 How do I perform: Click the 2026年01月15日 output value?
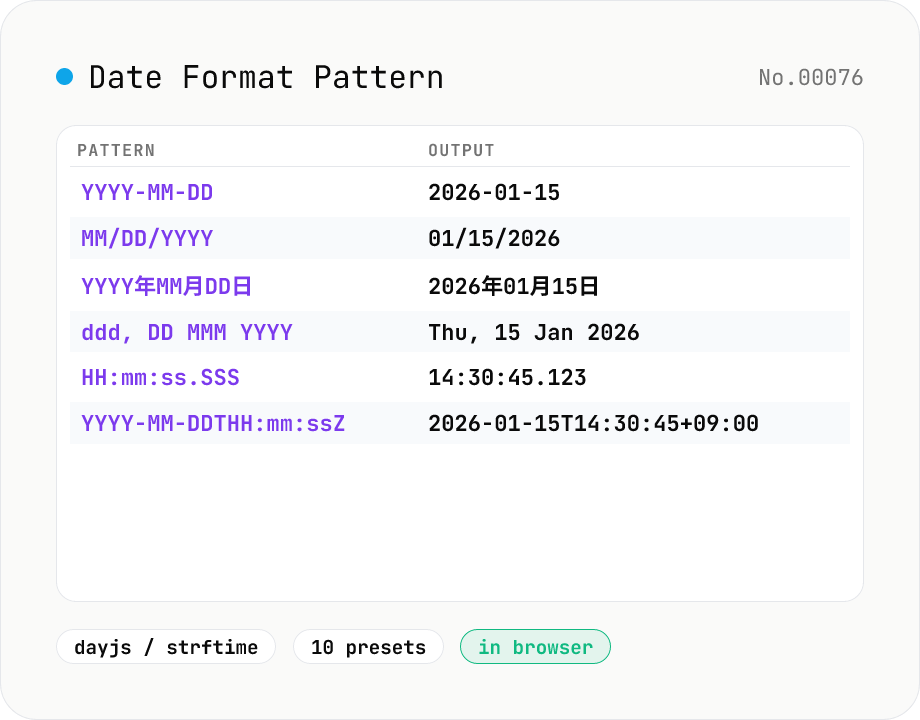point(513,286)
